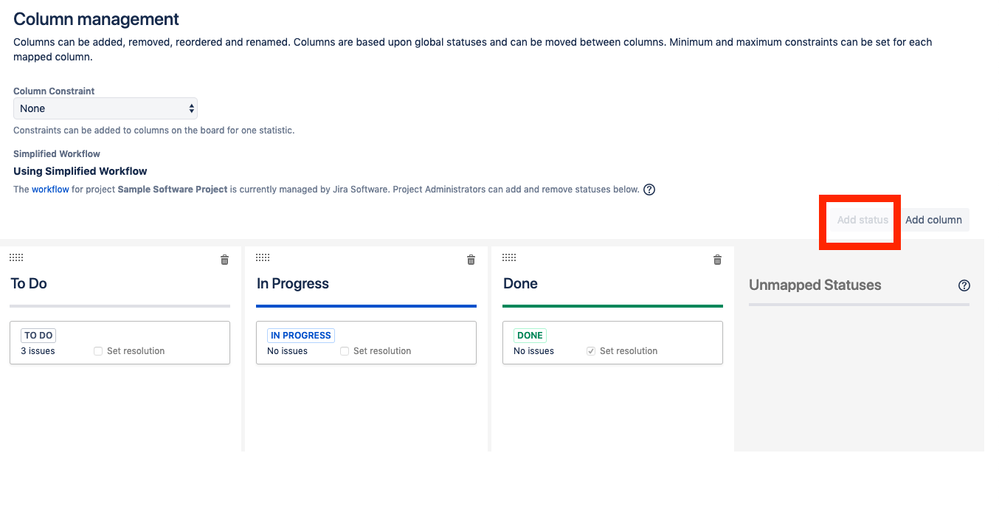Select the IN PROGRESS status lozenge
This screenshot has width=999, height=506.
point(301,335)
